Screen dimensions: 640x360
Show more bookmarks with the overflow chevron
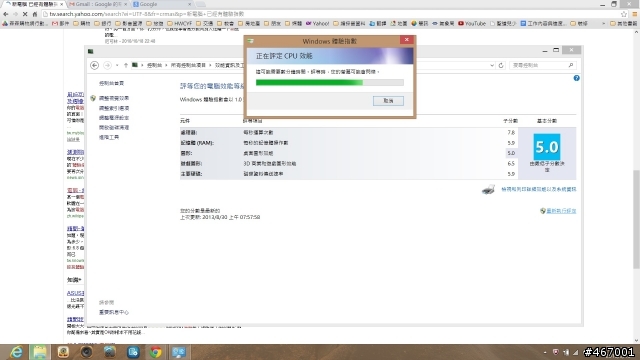tap(604, 24)
